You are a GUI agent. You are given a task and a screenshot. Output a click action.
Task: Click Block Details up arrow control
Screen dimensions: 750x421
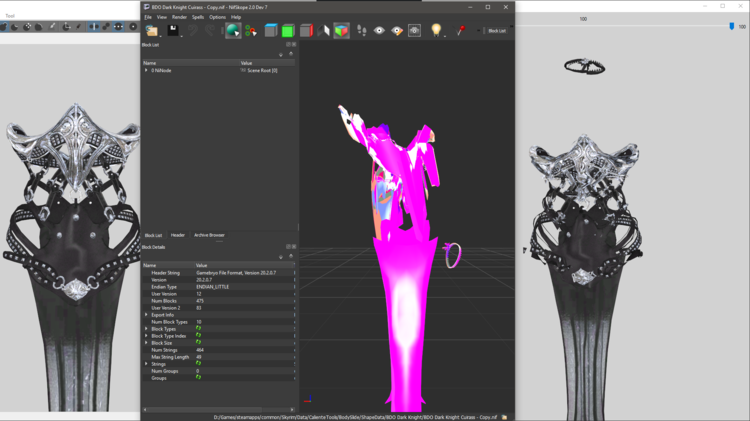click(291, 256)
